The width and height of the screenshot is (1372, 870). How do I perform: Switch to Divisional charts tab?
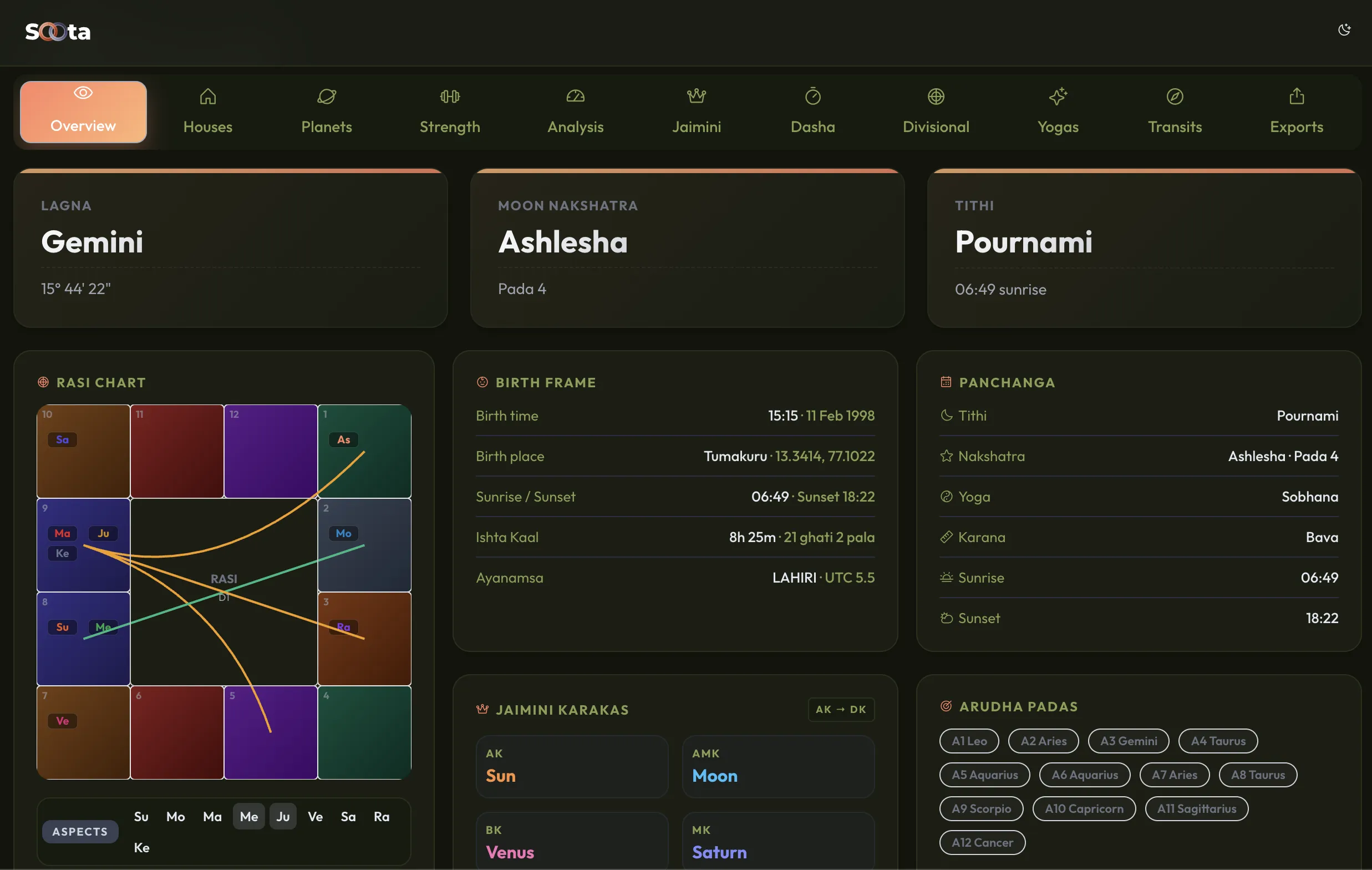[936, 112]
